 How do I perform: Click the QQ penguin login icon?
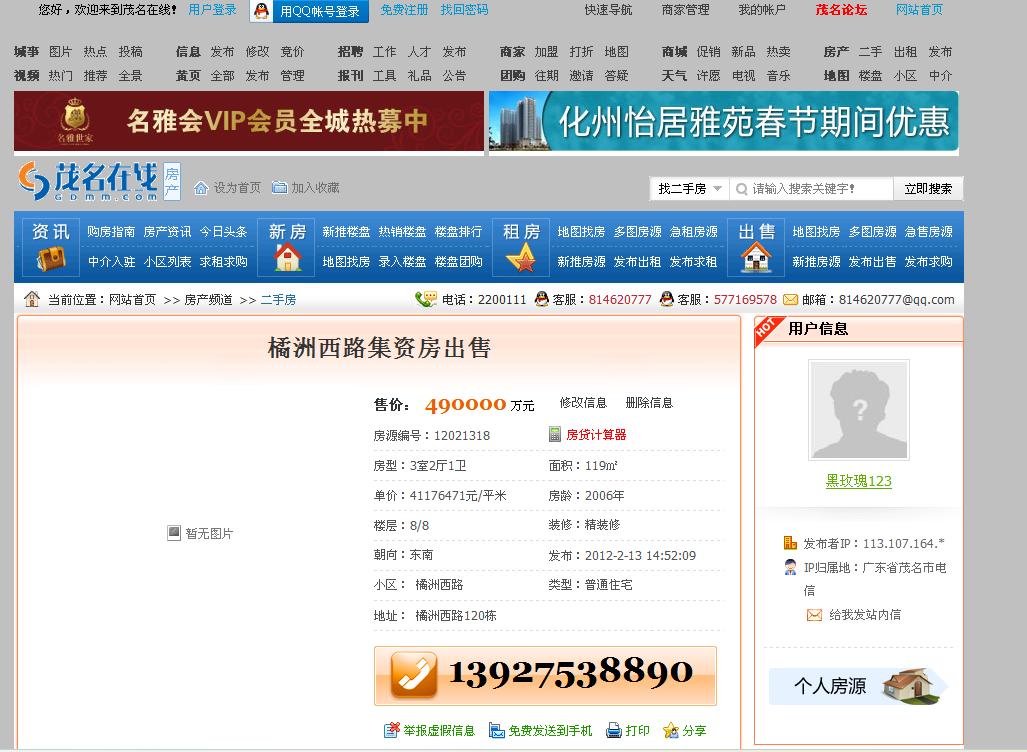tap(261, 11)
